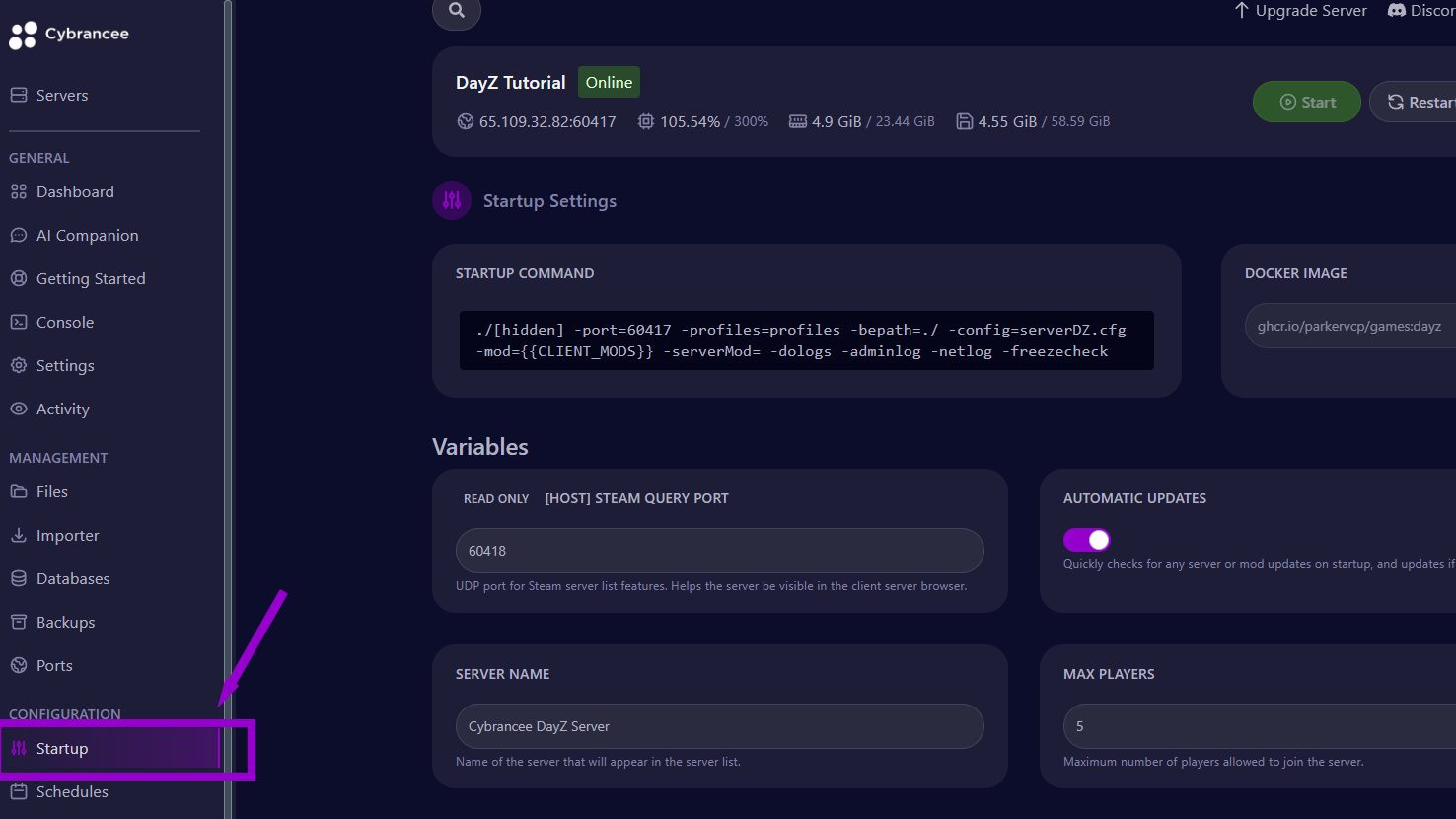This screenshot has width=1456, height=819.
Task: Click the CPU usage chip icon
Action: pos(646,121)
